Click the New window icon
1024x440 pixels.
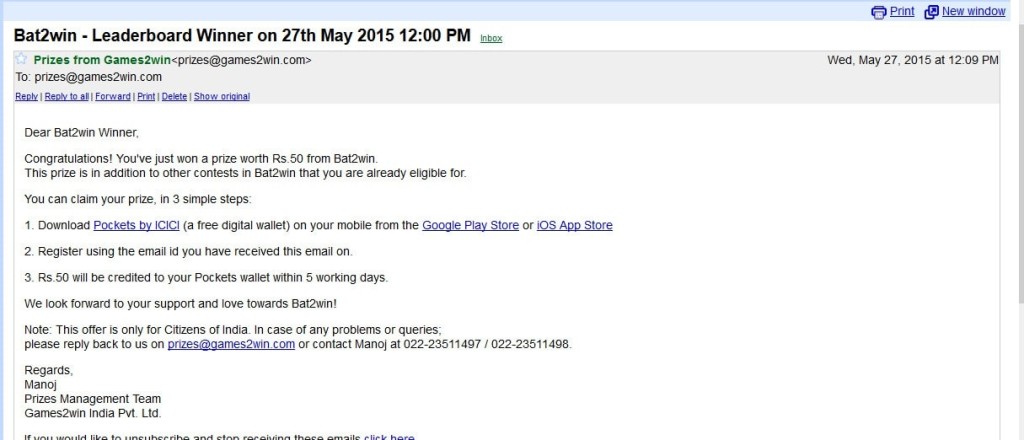coord(932,12)
